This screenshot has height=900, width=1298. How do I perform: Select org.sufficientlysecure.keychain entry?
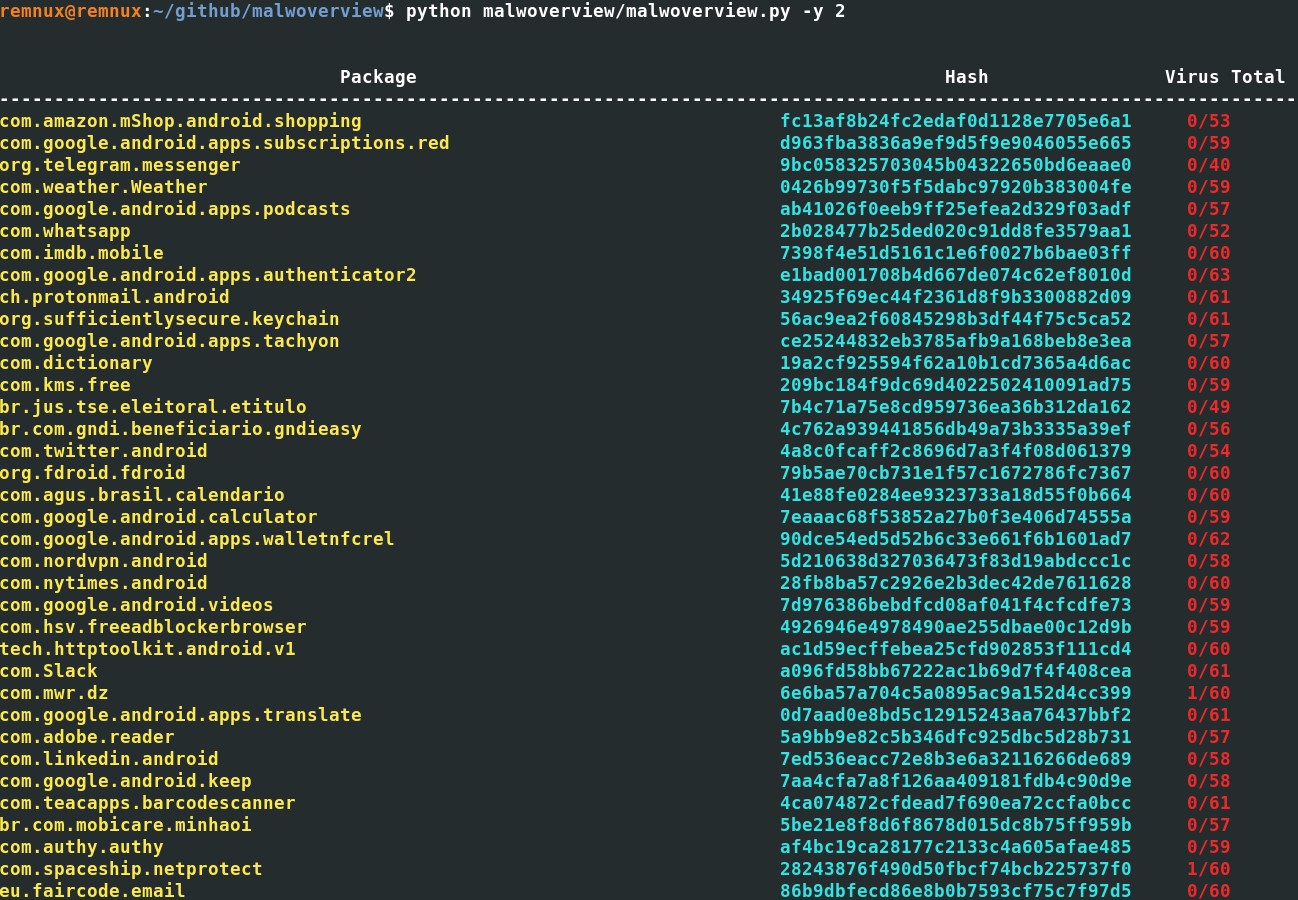click(170, 319)
